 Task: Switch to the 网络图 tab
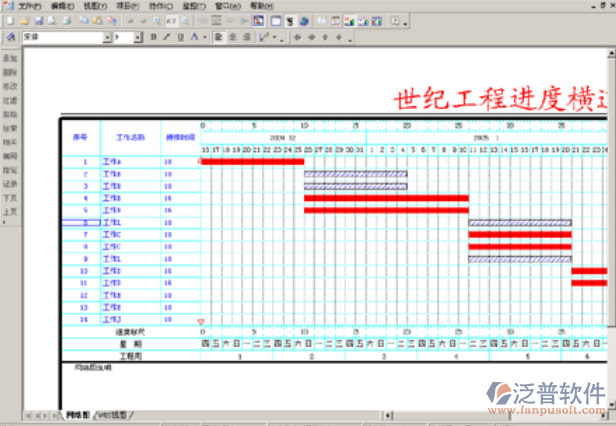click(77, 414)
